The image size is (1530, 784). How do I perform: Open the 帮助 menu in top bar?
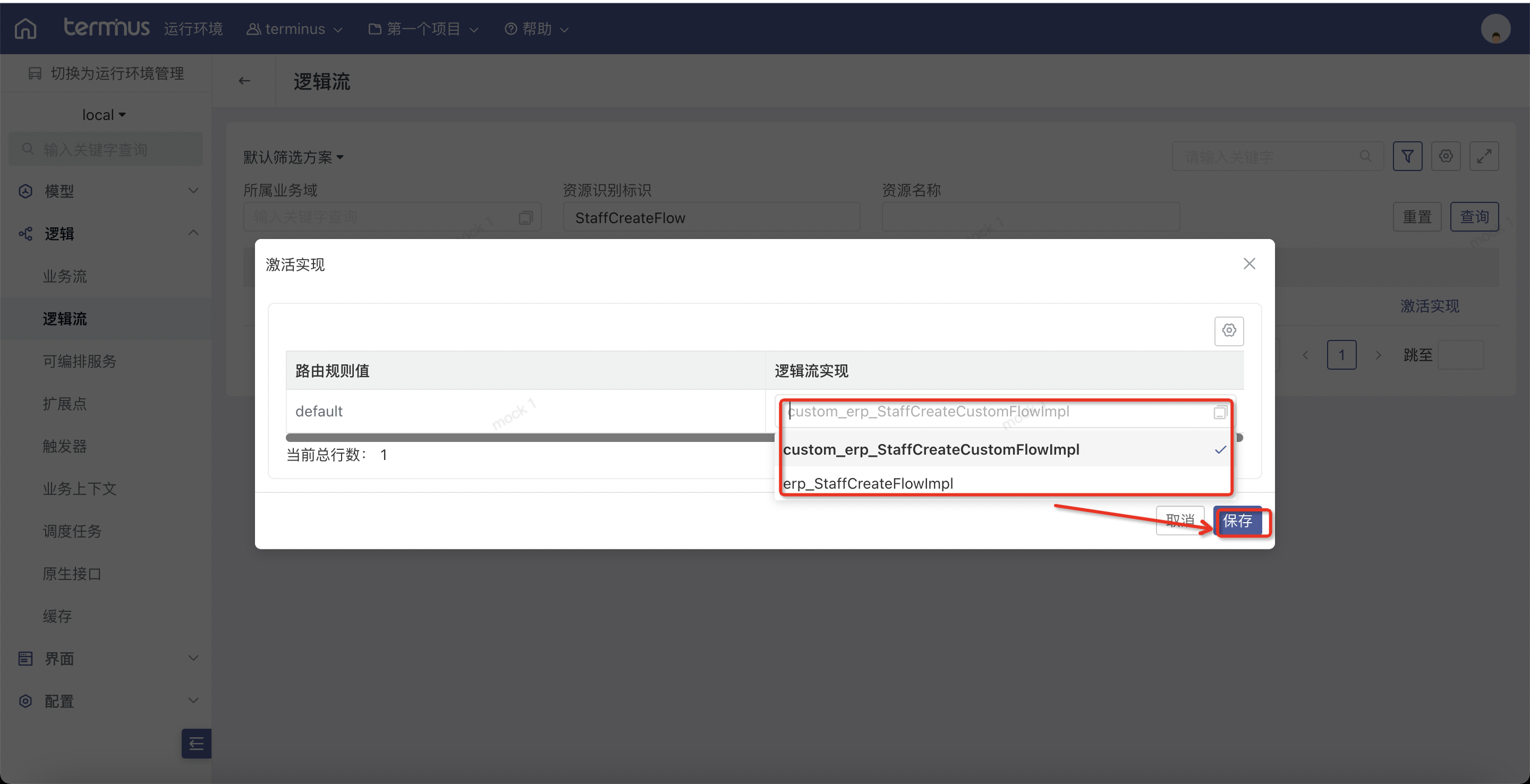click(537, 29)
